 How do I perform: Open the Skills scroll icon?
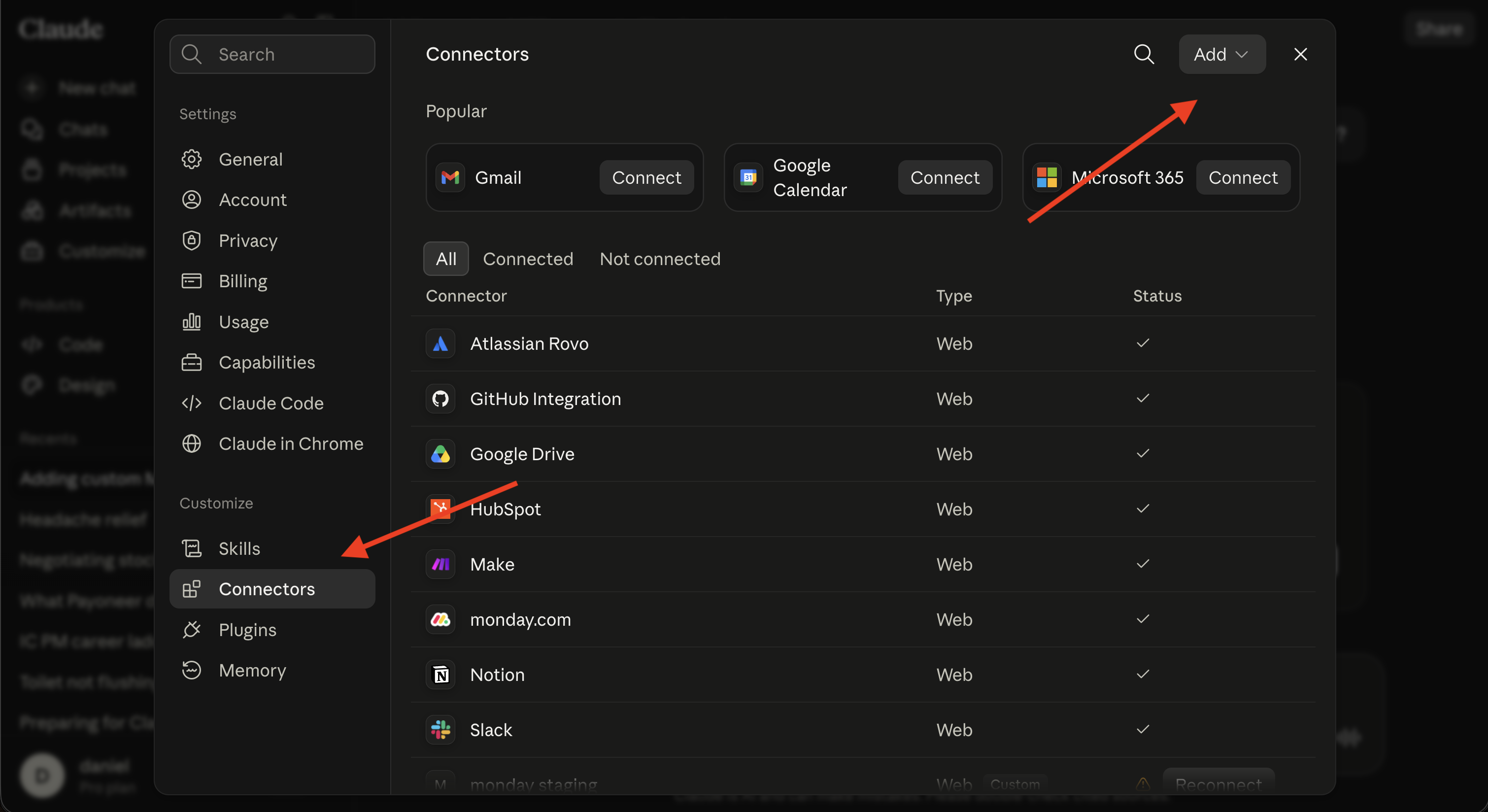pyautogui.click(x=191, y=548)
